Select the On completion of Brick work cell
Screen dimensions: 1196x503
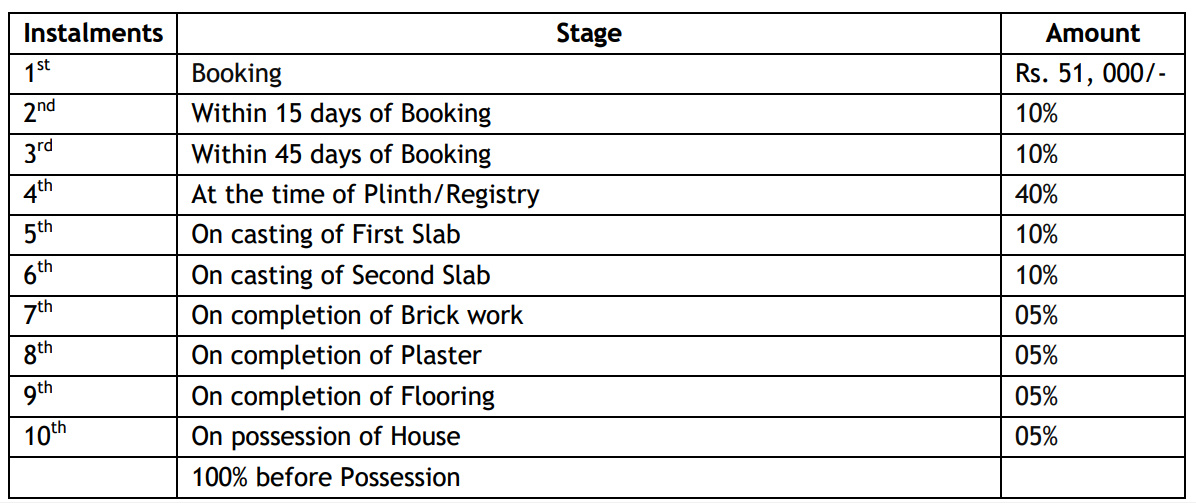pos(357,315)
